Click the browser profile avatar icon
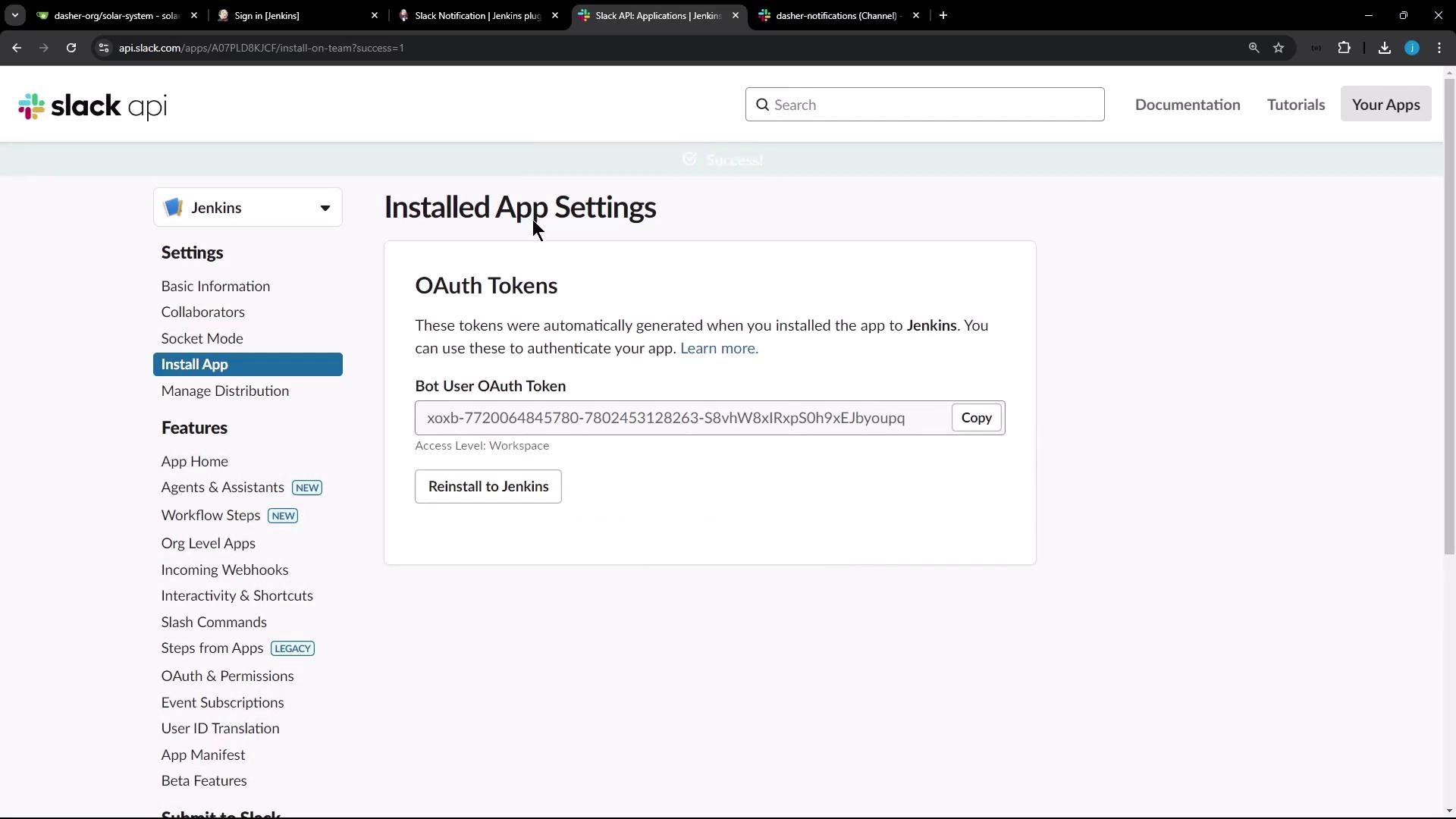 [1411, 48]
